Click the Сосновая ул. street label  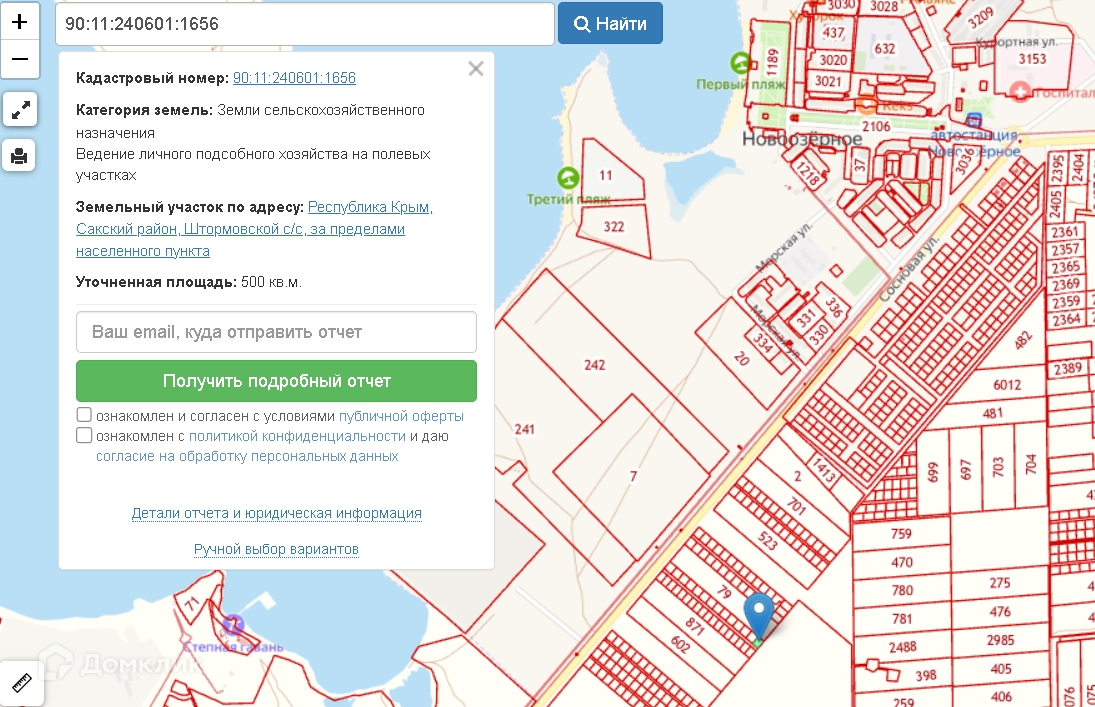coord(908,269)
